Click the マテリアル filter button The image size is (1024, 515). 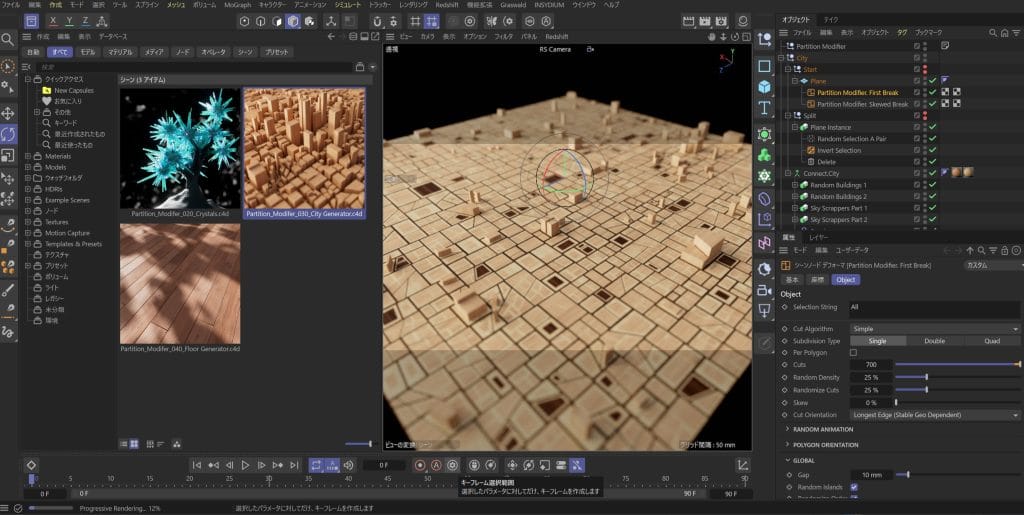tap(120, 52)
